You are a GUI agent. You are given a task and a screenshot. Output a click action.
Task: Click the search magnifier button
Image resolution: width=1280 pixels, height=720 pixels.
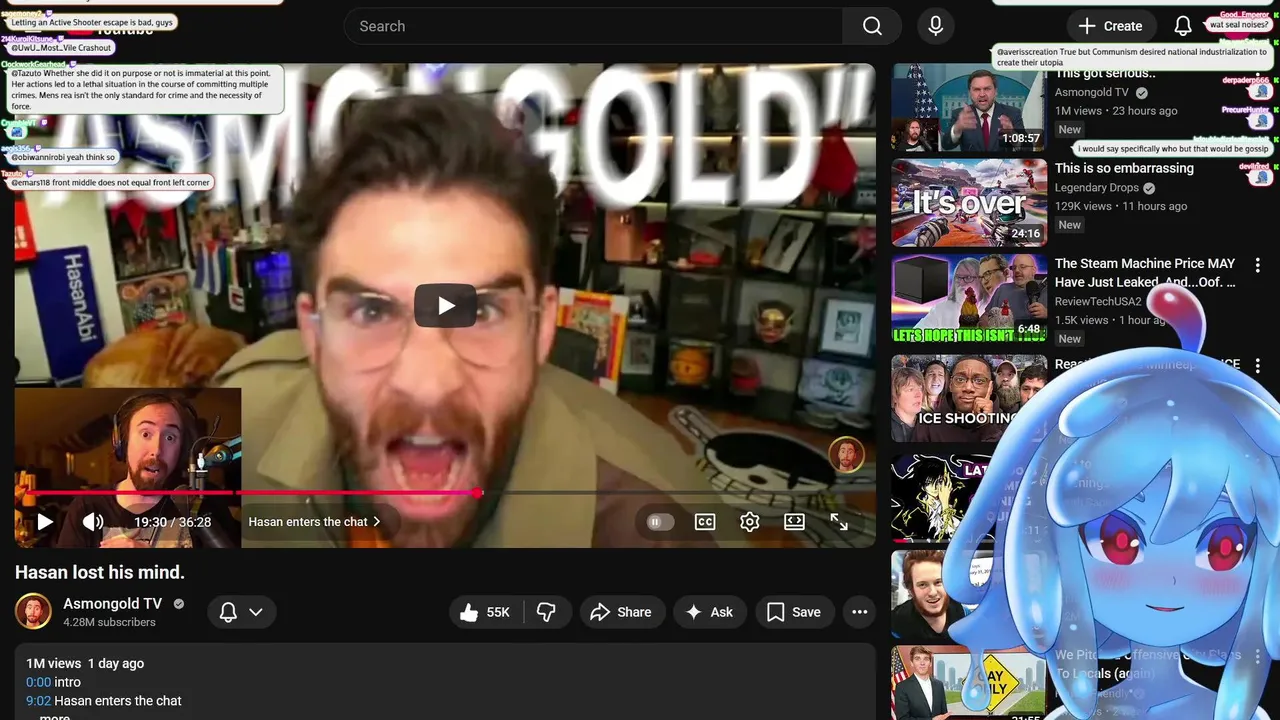coord(872,26)
